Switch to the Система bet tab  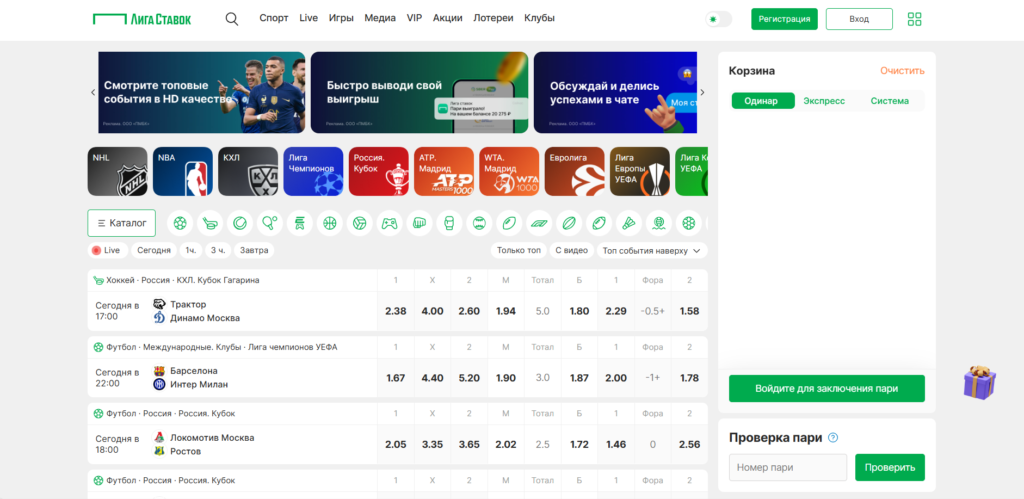pos(889,101)
